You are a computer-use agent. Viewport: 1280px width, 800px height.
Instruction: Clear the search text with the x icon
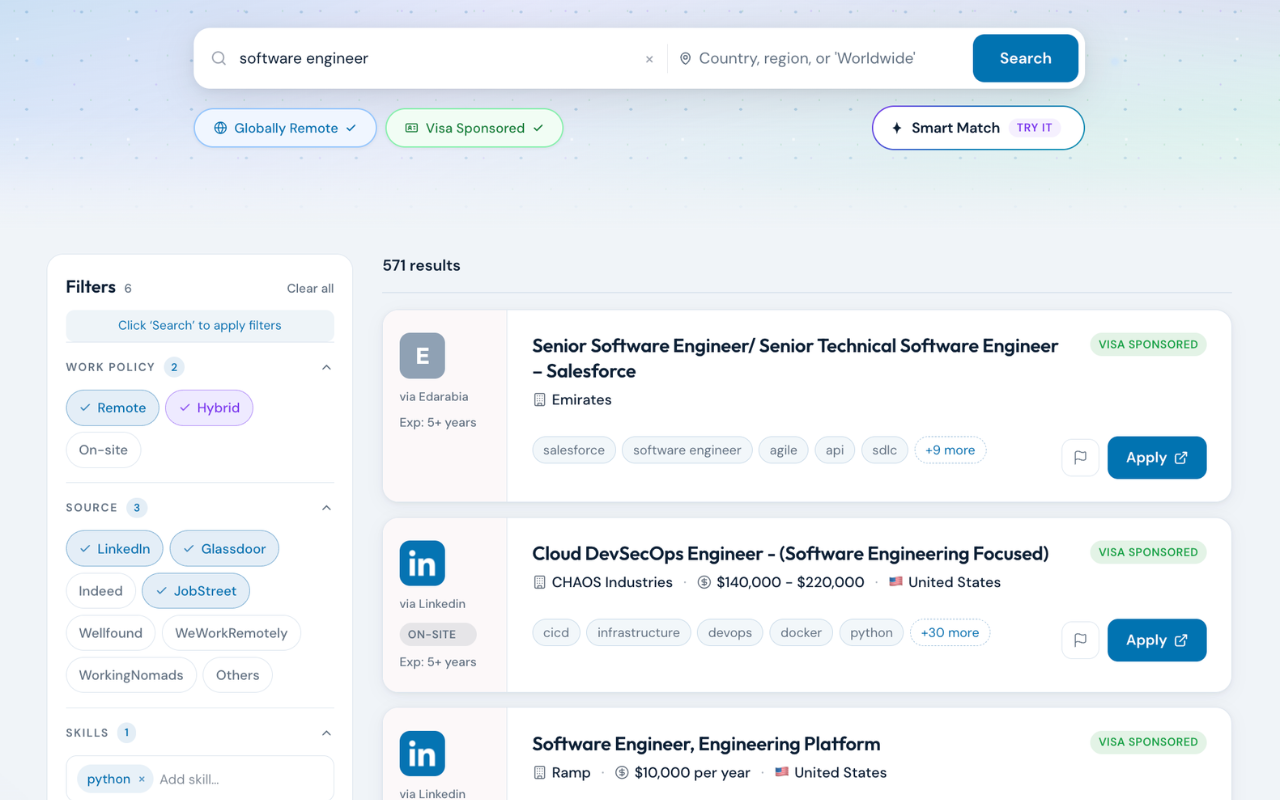point(649,59)
